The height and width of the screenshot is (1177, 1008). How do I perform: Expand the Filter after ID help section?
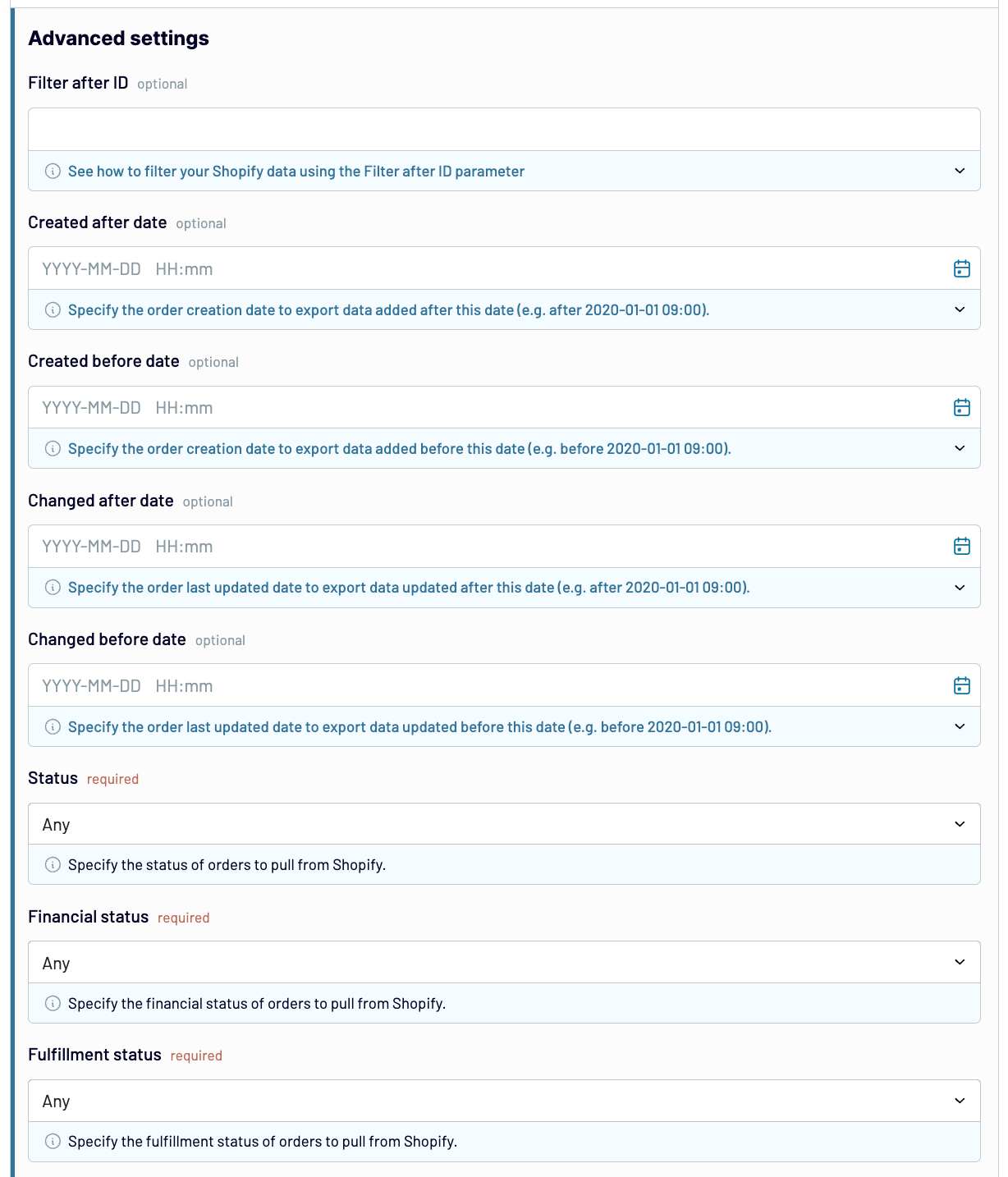960,172
